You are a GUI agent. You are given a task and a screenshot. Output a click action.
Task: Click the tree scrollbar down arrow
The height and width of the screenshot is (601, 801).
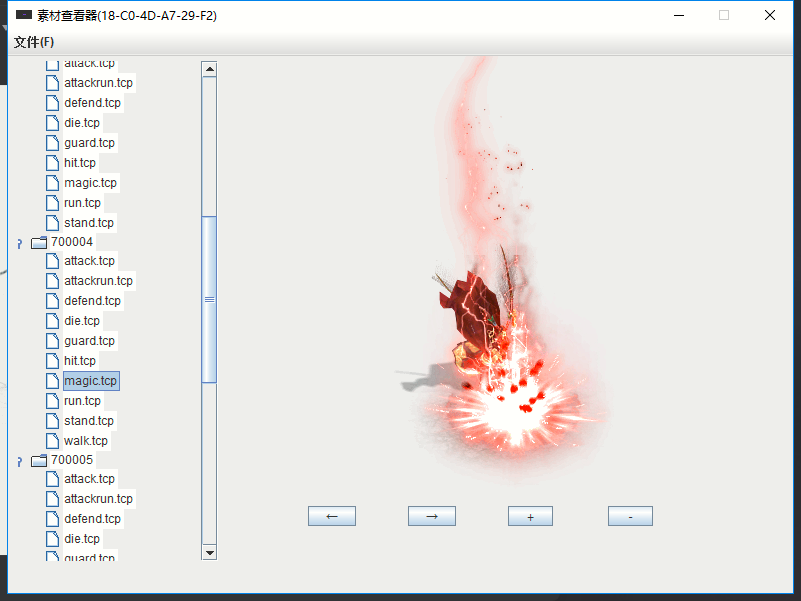point(209,552)
